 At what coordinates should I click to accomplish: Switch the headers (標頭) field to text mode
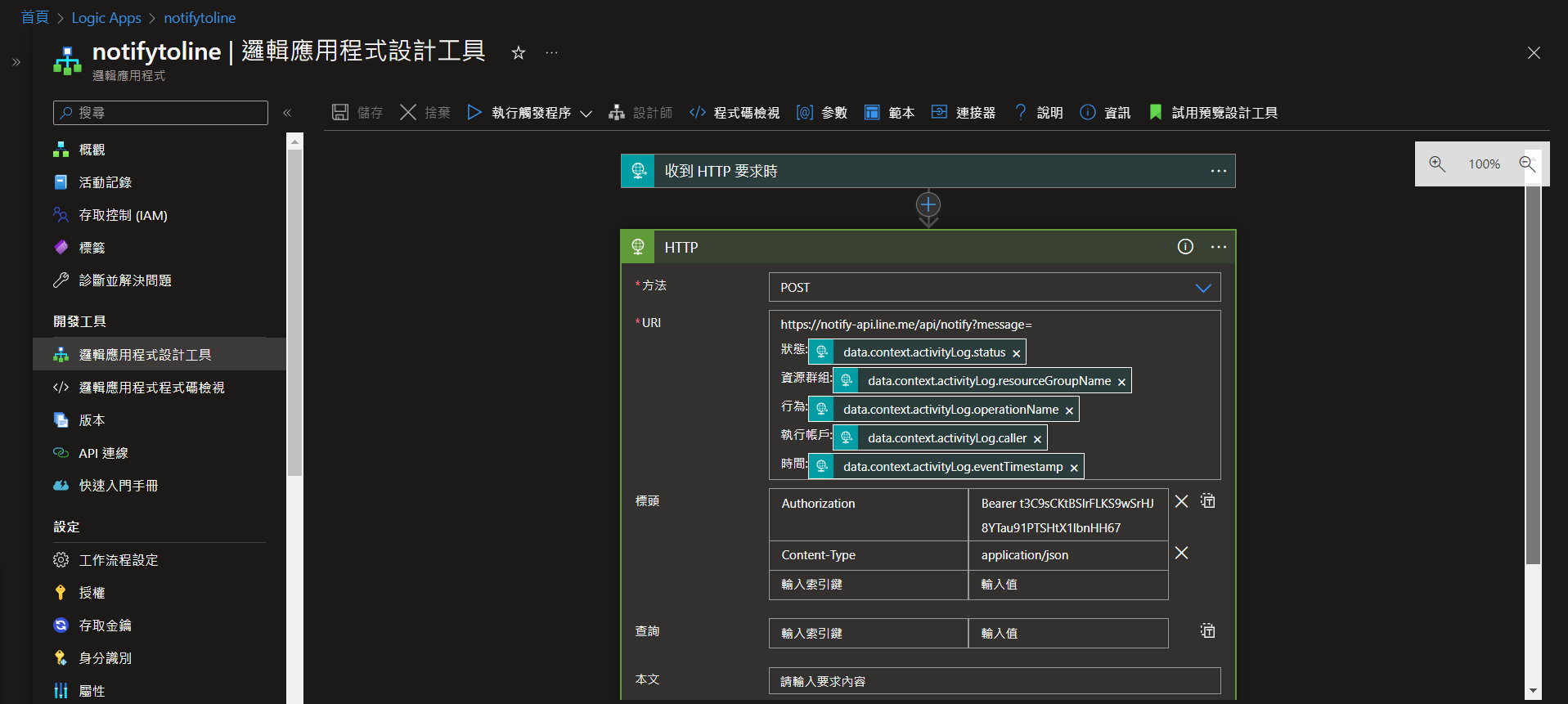point(1207,500)
